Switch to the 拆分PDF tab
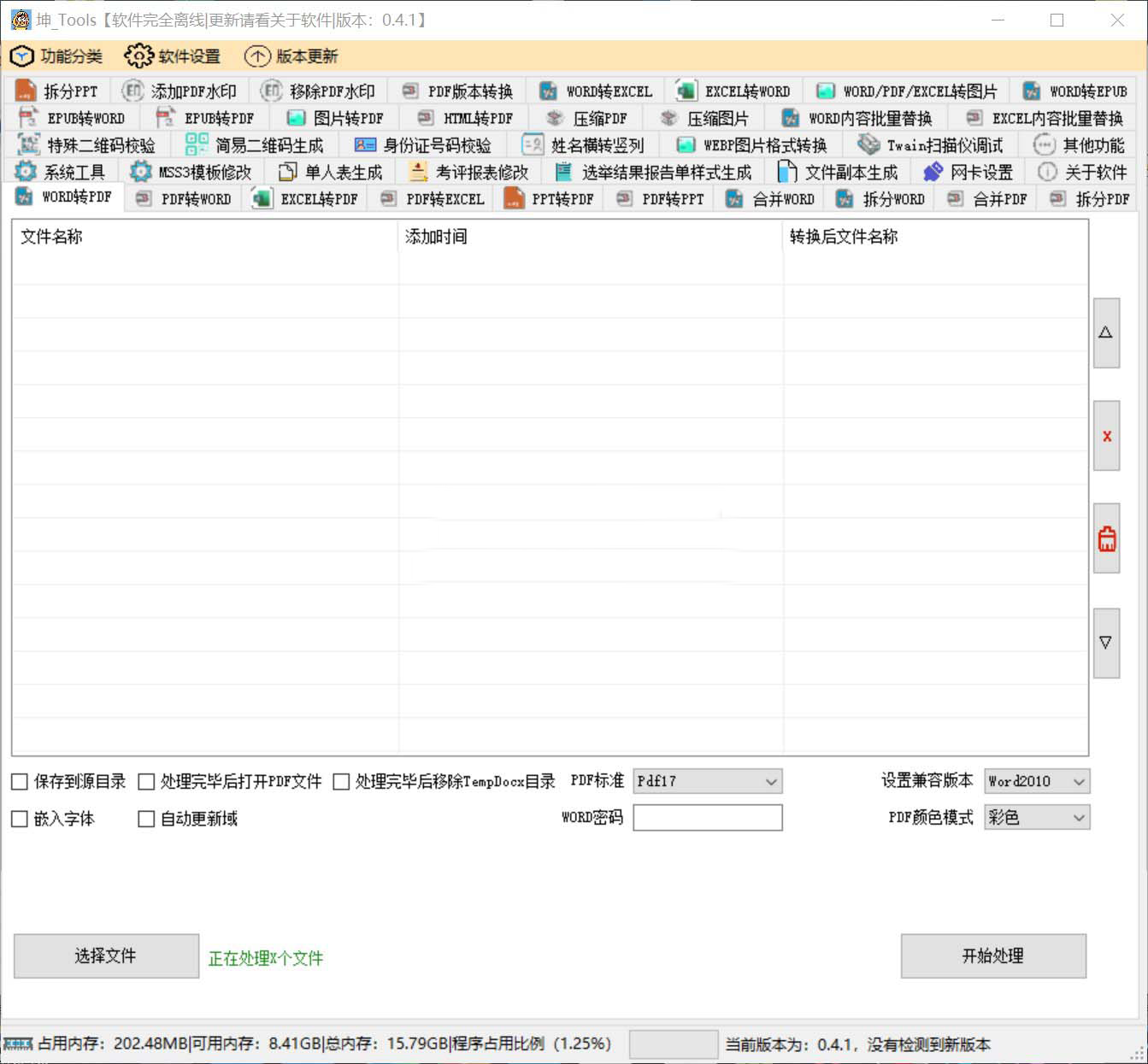The width and height of the screenshot is (1148, 1064). click(x=1089, y=199)
